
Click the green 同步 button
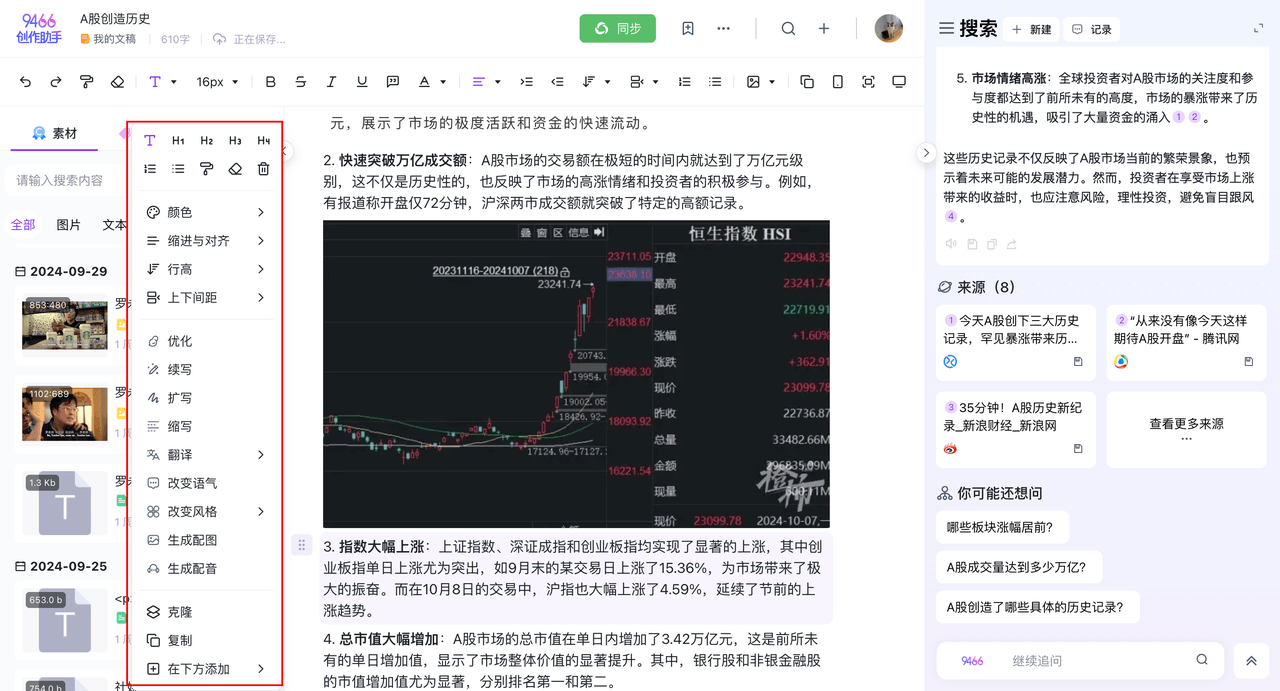[618, 28]
